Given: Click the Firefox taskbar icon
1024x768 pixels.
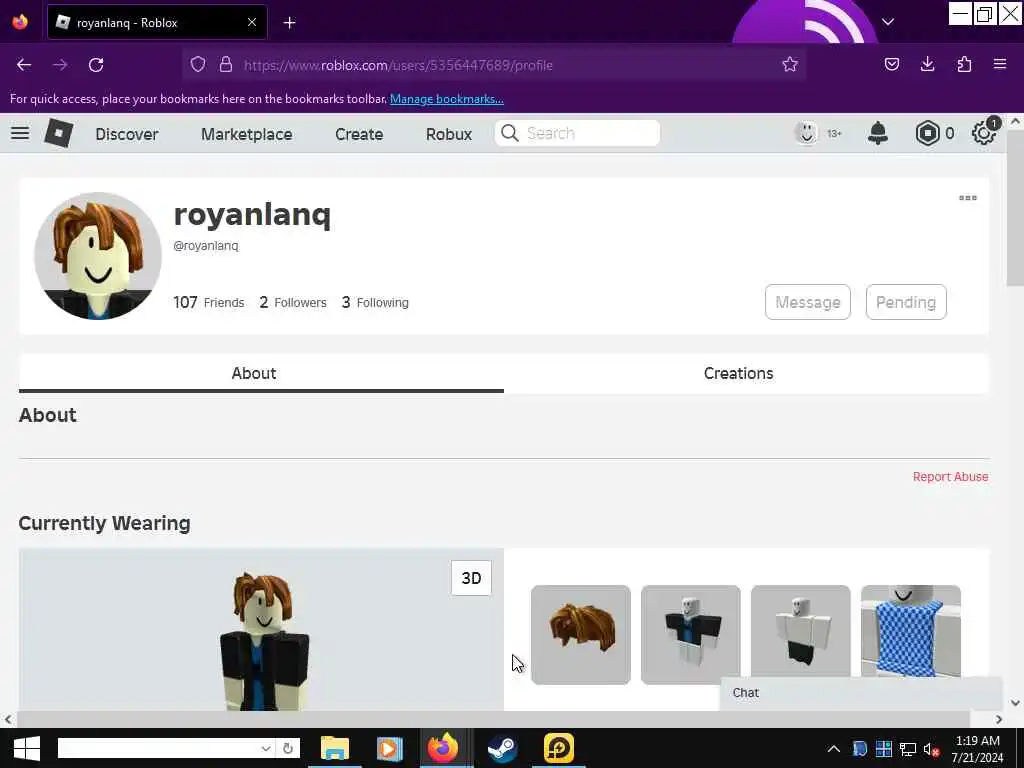Looking at the screenshot, I should [x=443, y=748].
